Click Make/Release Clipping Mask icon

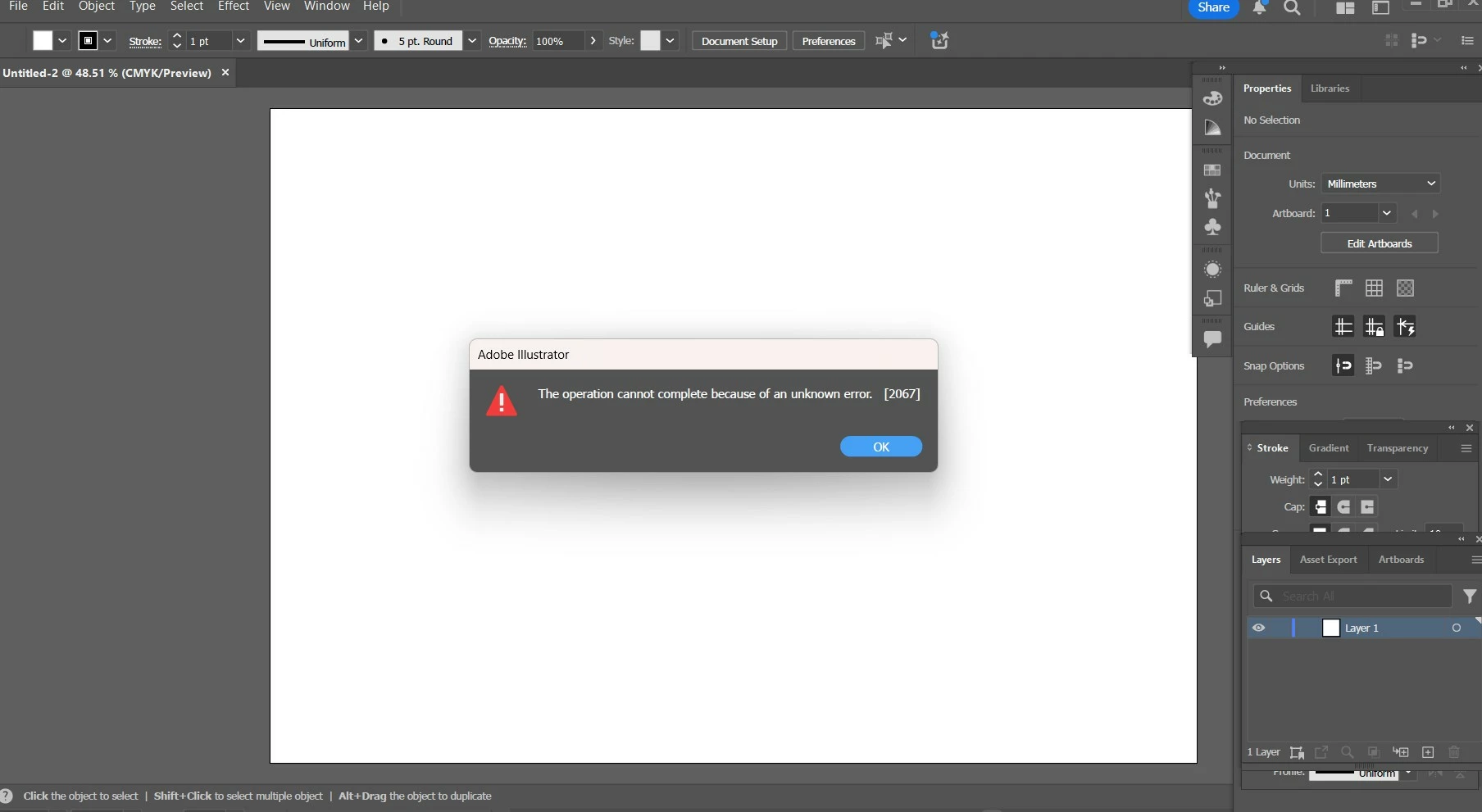1373,752
